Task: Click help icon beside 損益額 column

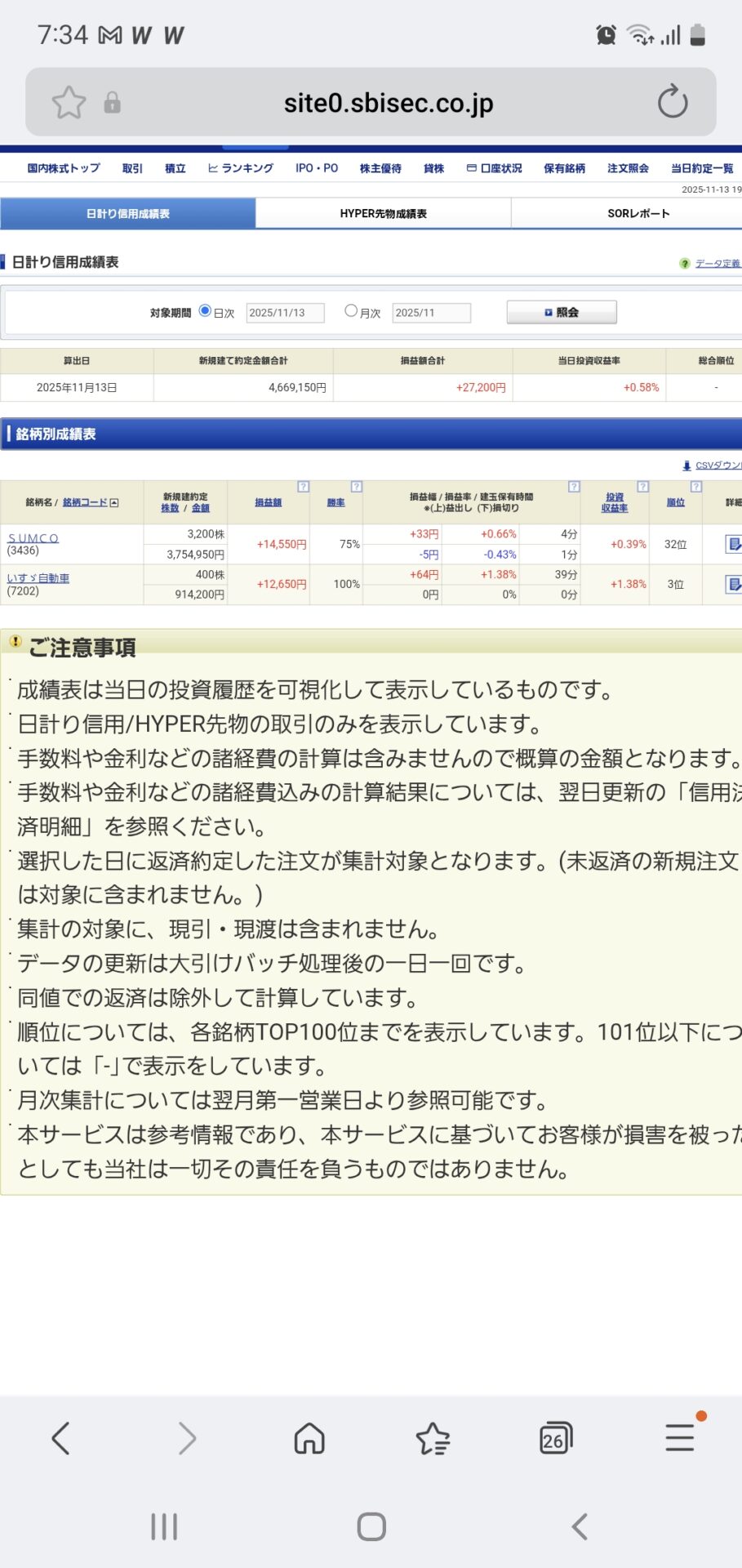Action: coord(303,487)
